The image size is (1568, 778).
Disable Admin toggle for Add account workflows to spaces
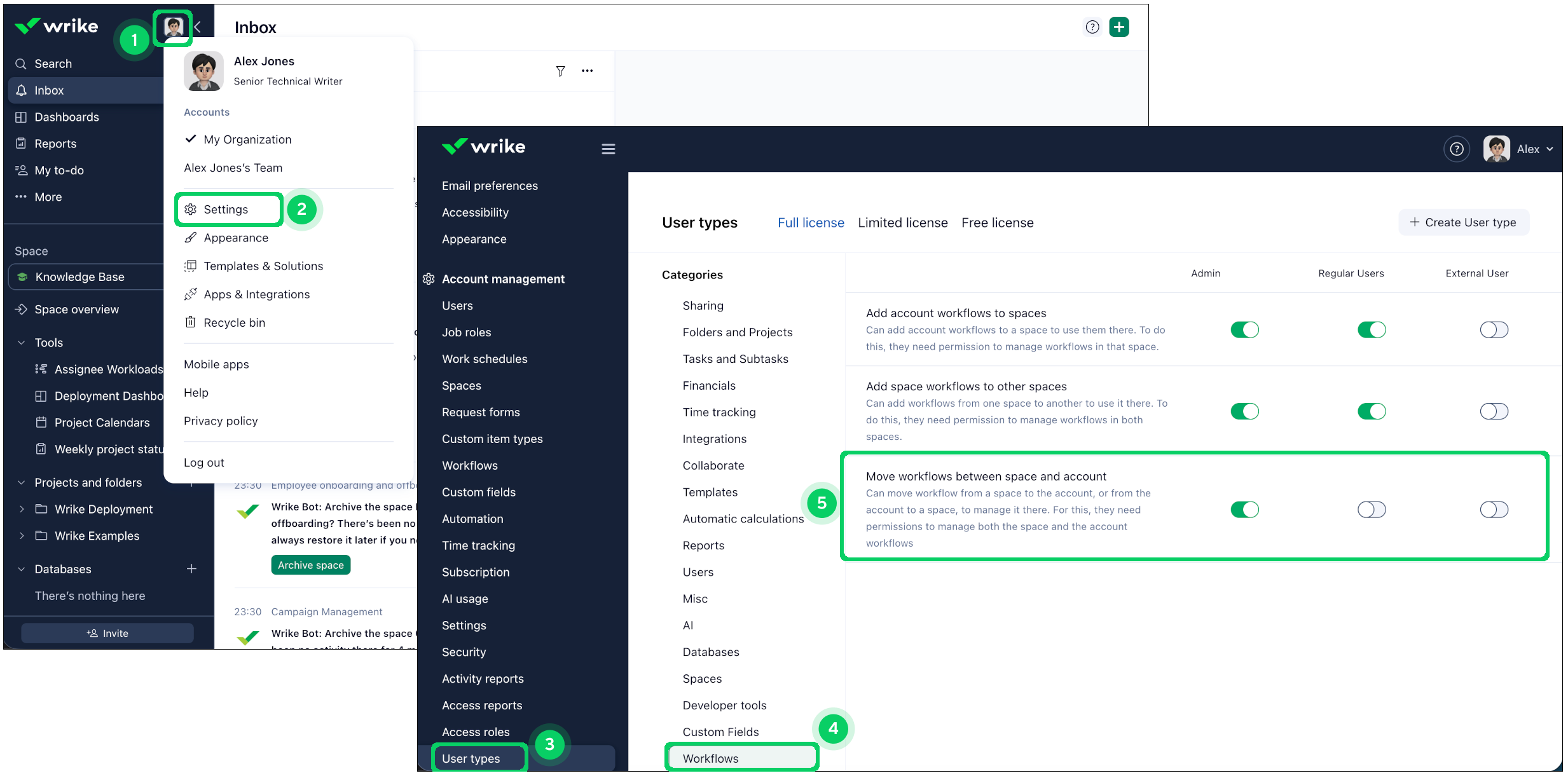pyautogui.click(x=1244, y=329)
